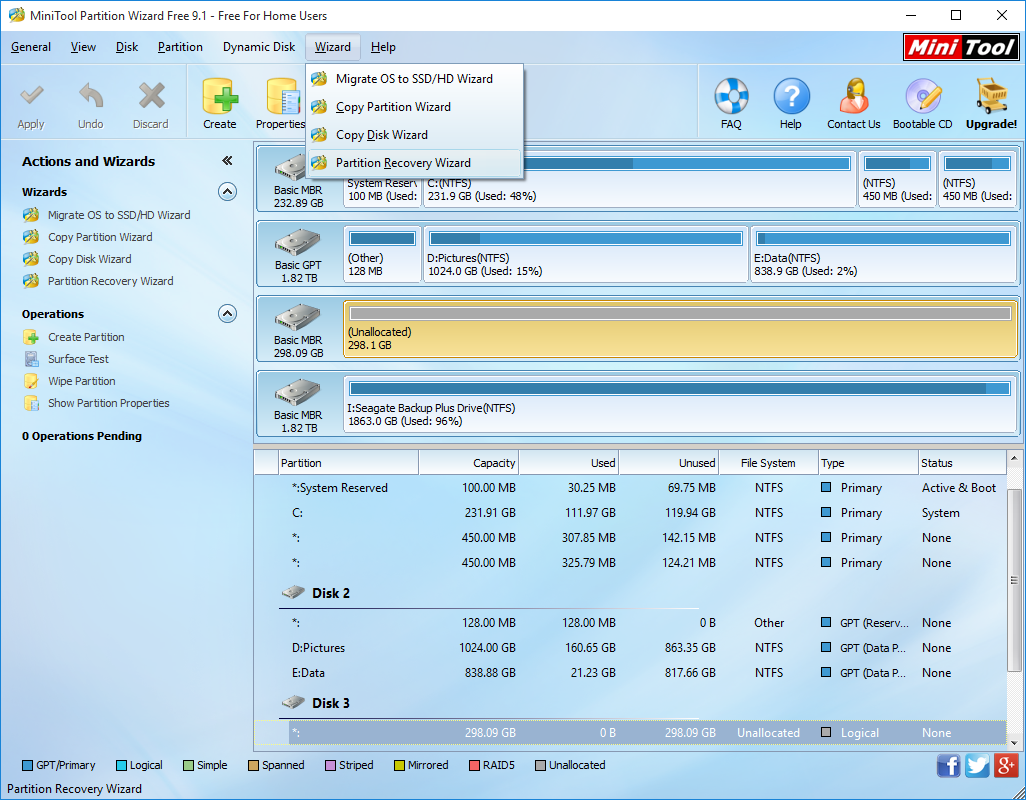
Task: Sort by the File System column header
Action: point(768,462)
